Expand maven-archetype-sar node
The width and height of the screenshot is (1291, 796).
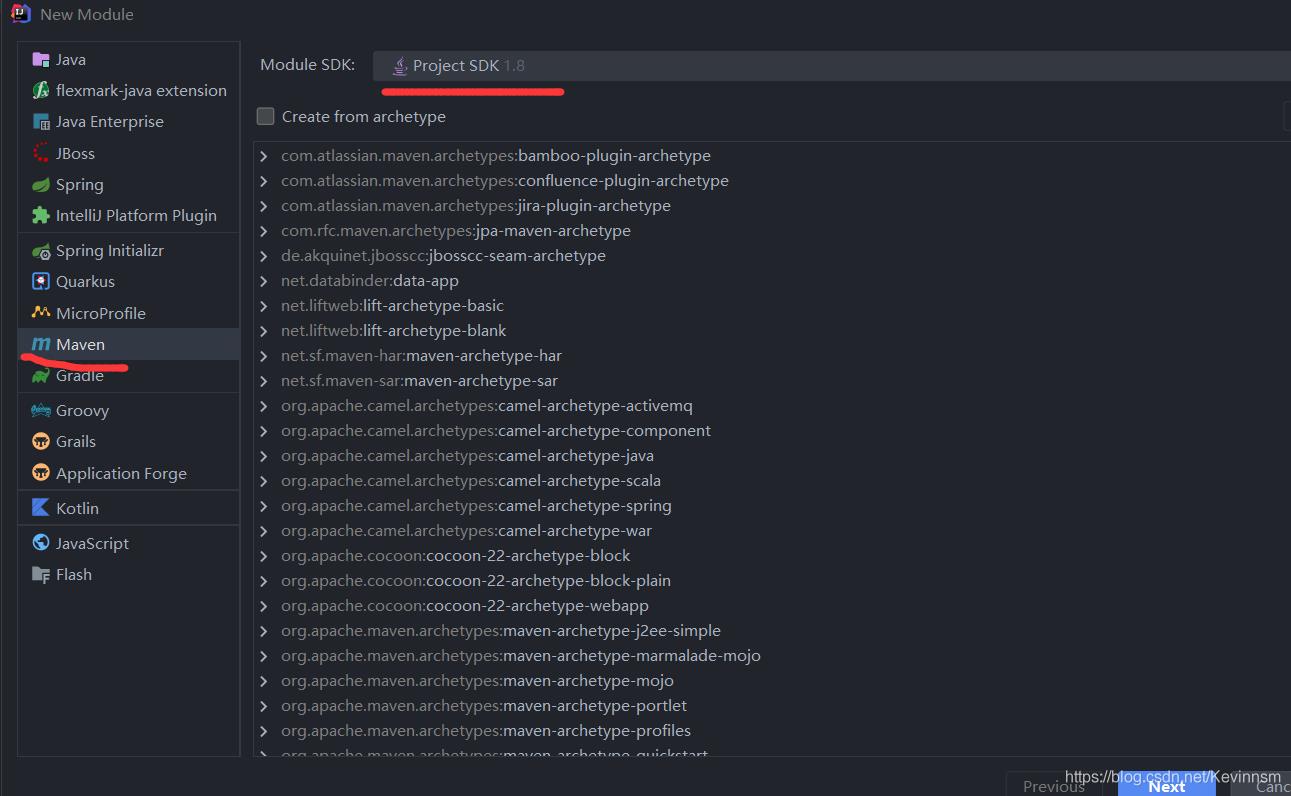(264, 381)
